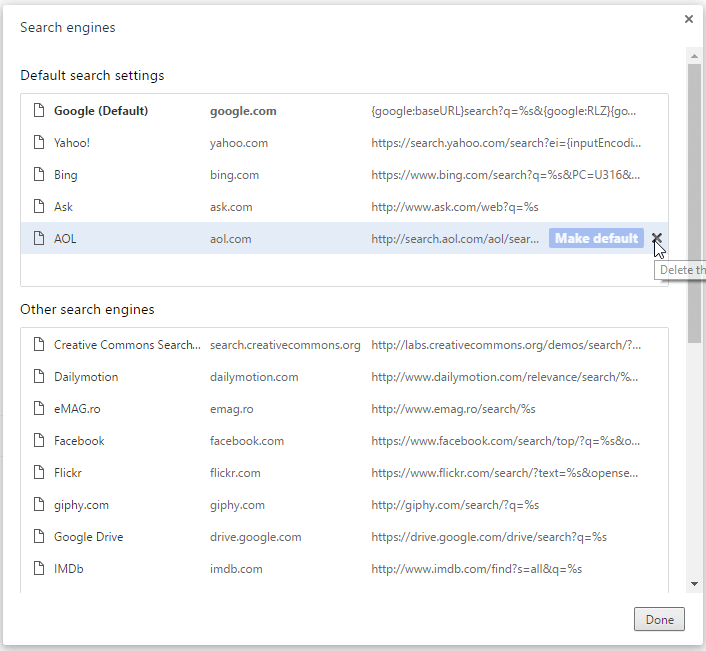
Task: Select the Yahoo! engine name
Action: [72, 143]
